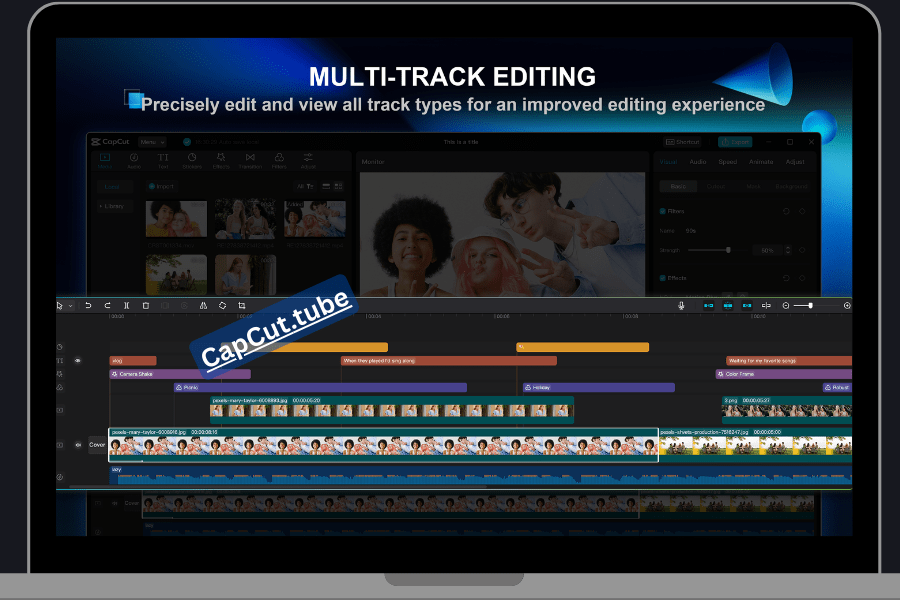Select the second orange sticker clip
Screen dimensions: 900x600
pyautogui.click(x=583, y=347)
